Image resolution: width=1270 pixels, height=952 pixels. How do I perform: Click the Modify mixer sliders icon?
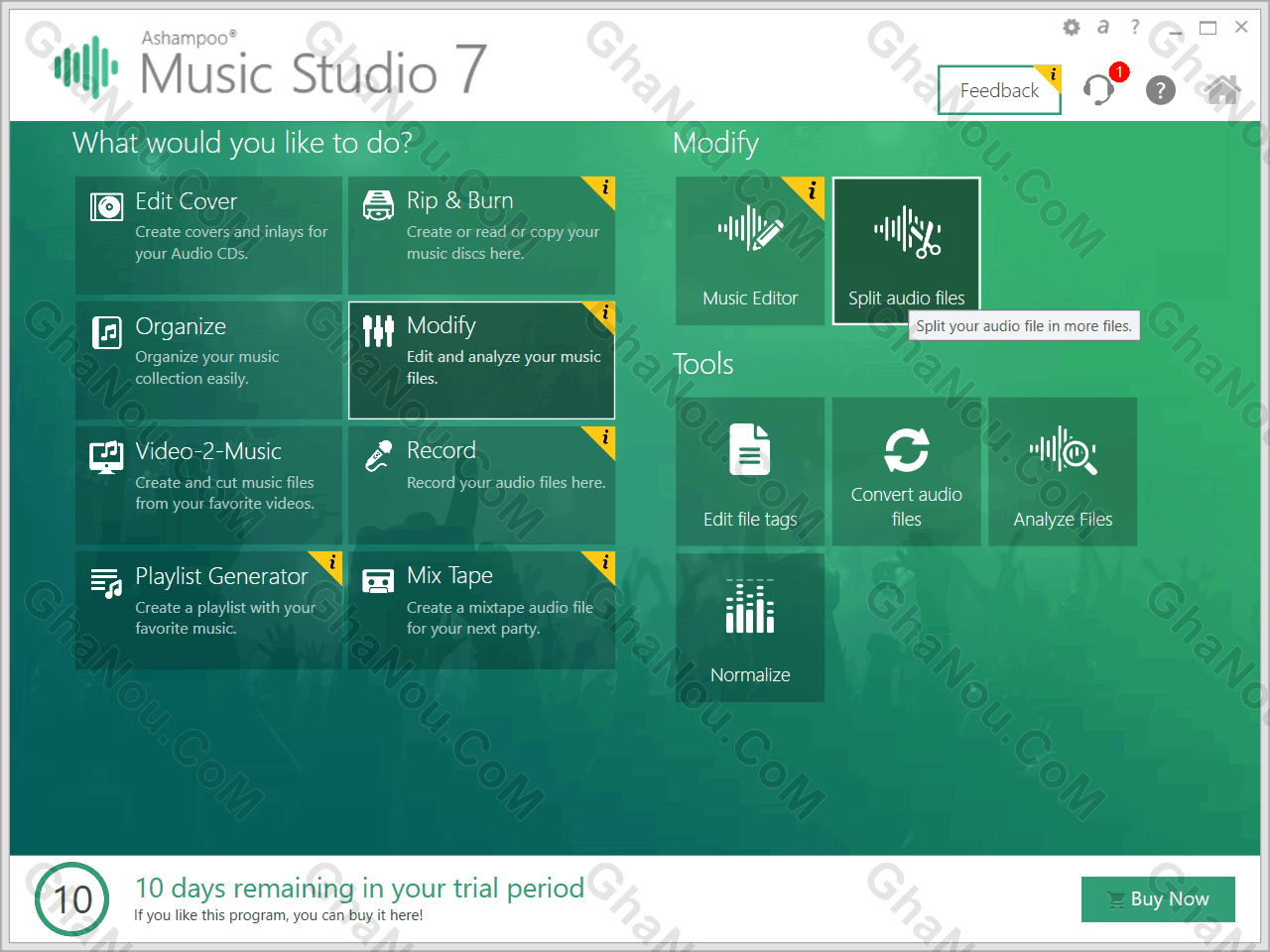coord(378,331)
